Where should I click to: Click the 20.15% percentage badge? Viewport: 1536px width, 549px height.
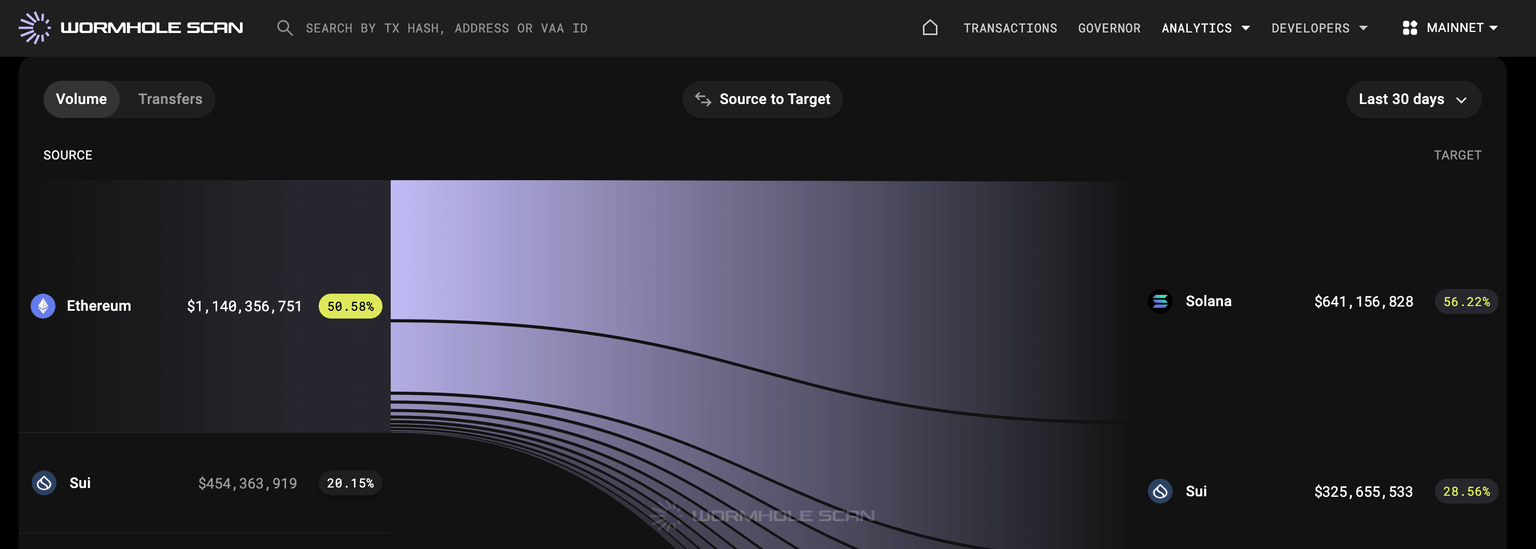(x=350, y=483)
